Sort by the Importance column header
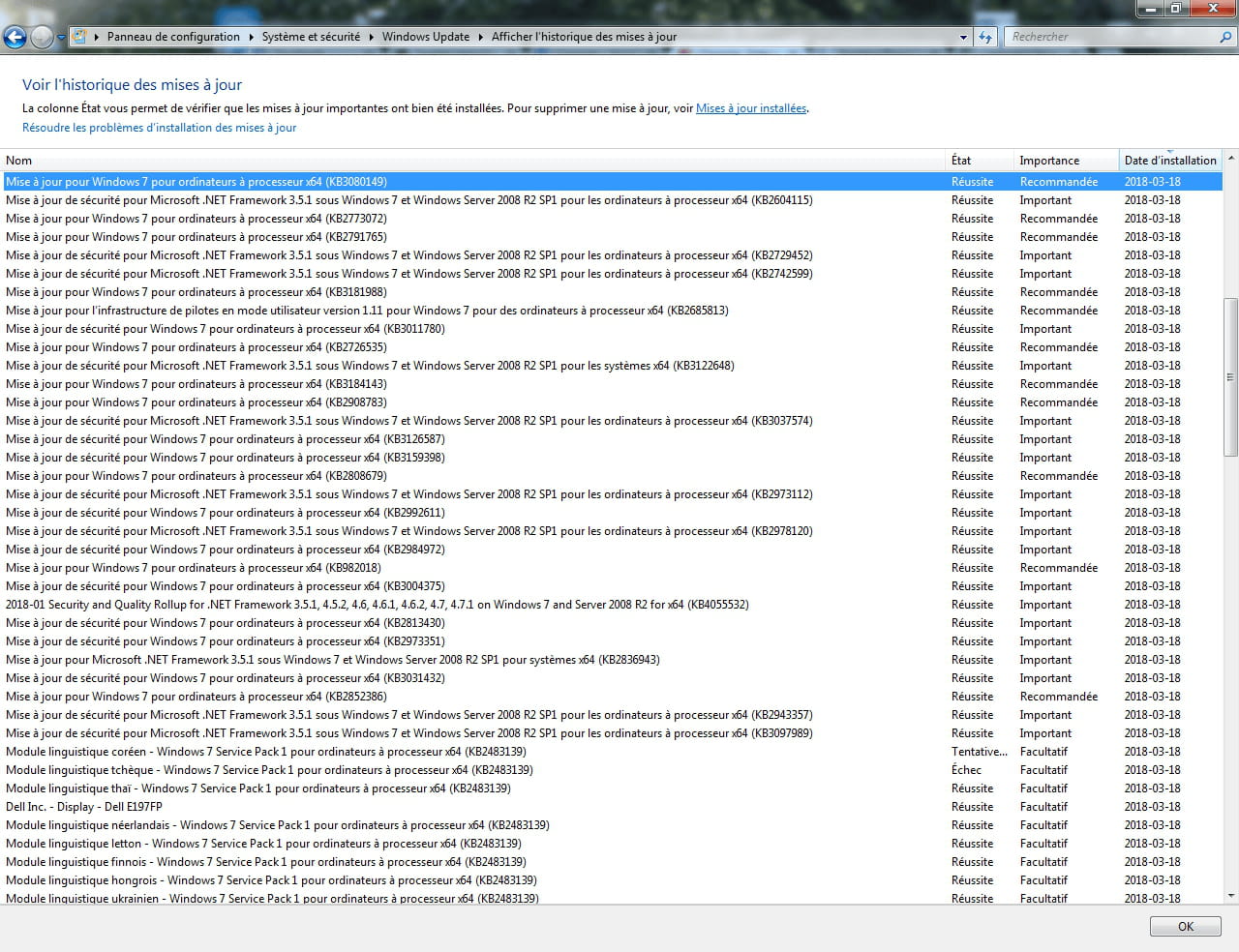The image size is (1239, 952). [x=1066, y=161]
